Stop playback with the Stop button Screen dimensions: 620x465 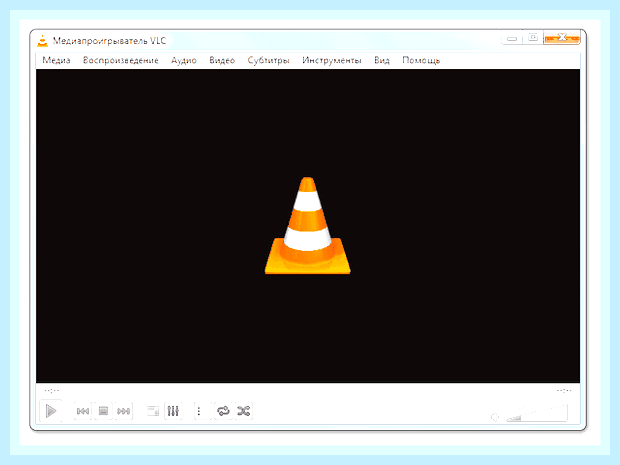[103, 411]
